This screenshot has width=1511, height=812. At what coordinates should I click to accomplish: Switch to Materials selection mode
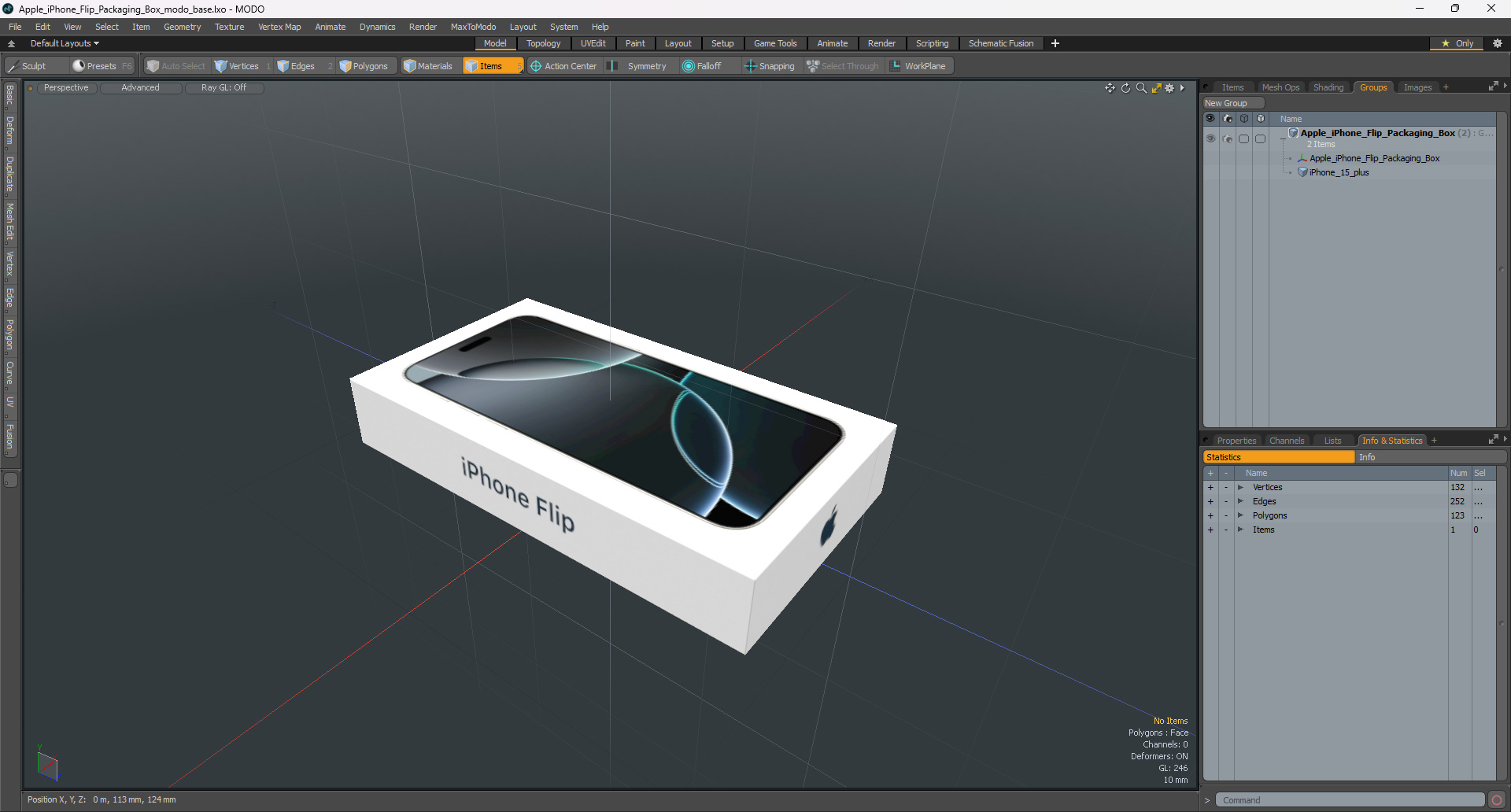(429, 66)
